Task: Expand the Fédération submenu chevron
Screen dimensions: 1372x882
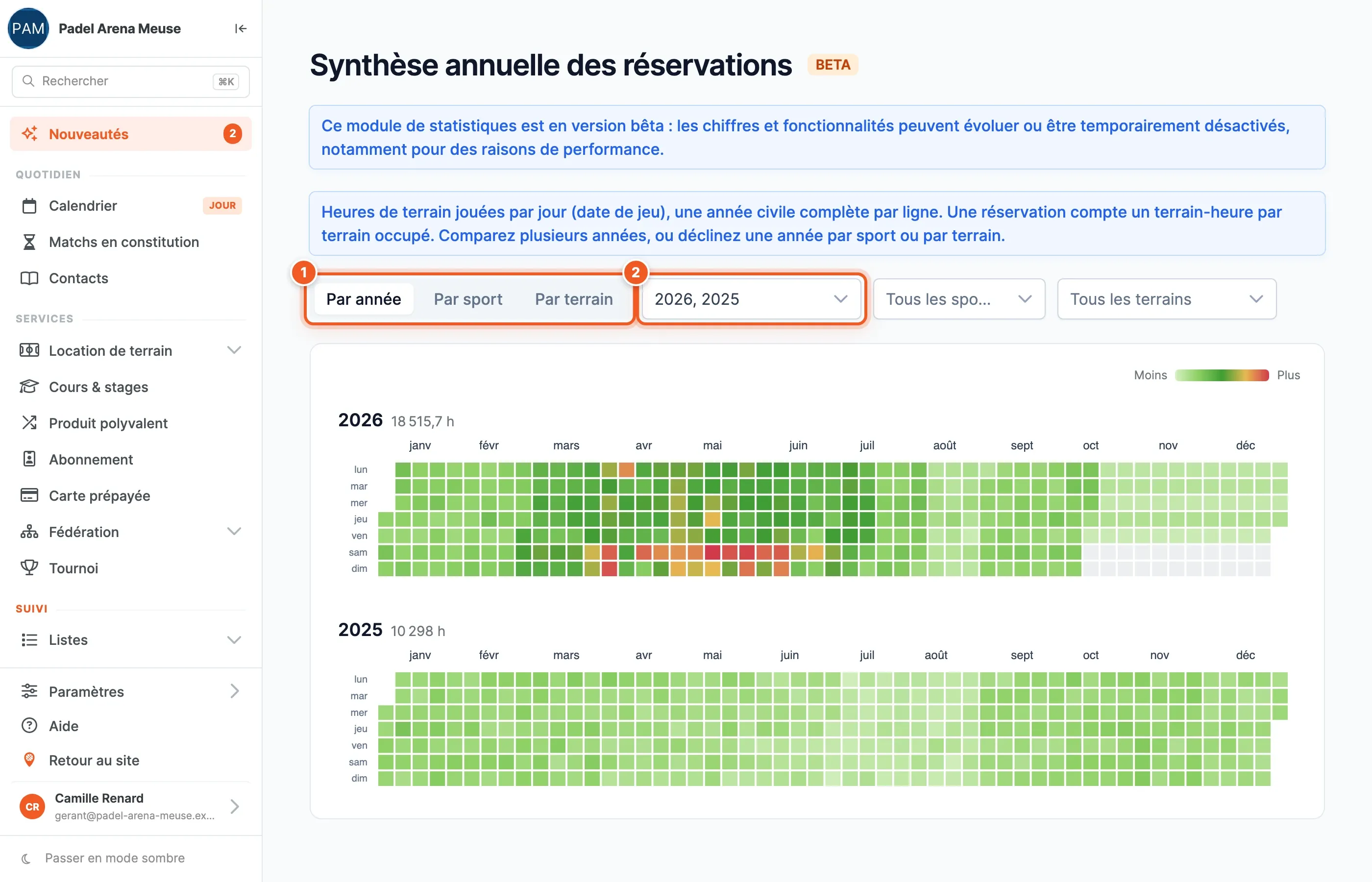Action: tap(234, 532)
